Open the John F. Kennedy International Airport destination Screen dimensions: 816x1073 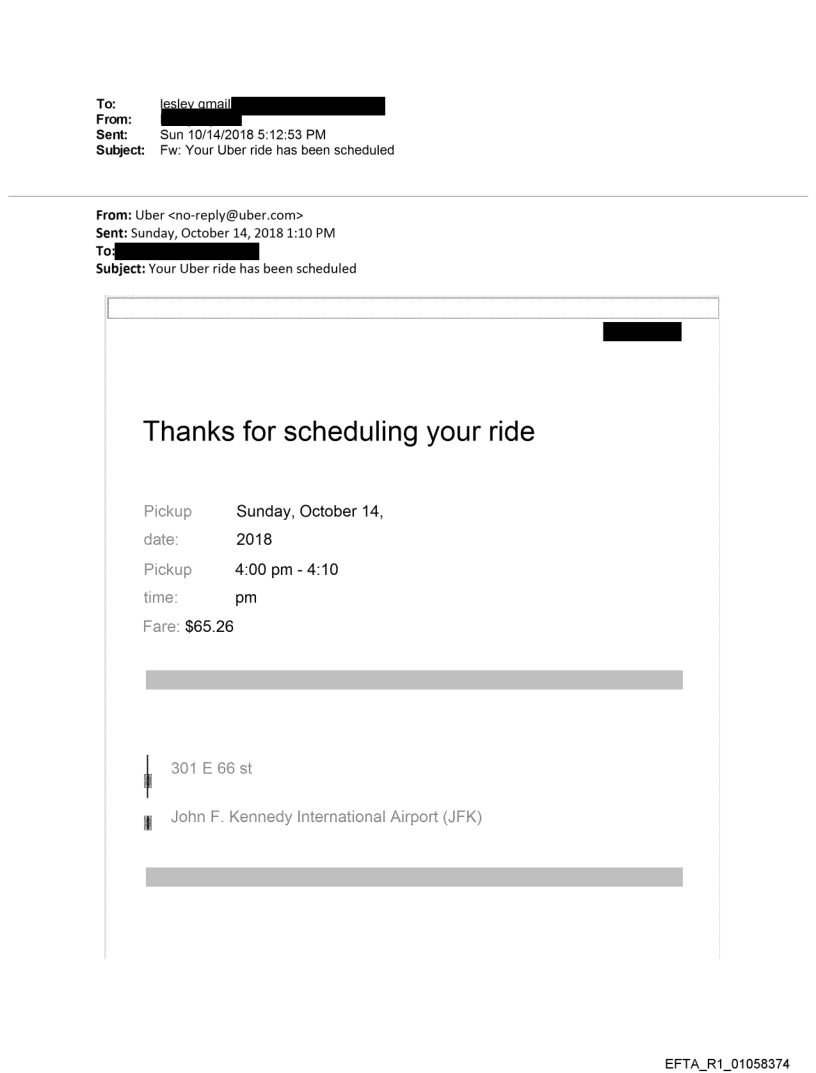coord(327,817)
